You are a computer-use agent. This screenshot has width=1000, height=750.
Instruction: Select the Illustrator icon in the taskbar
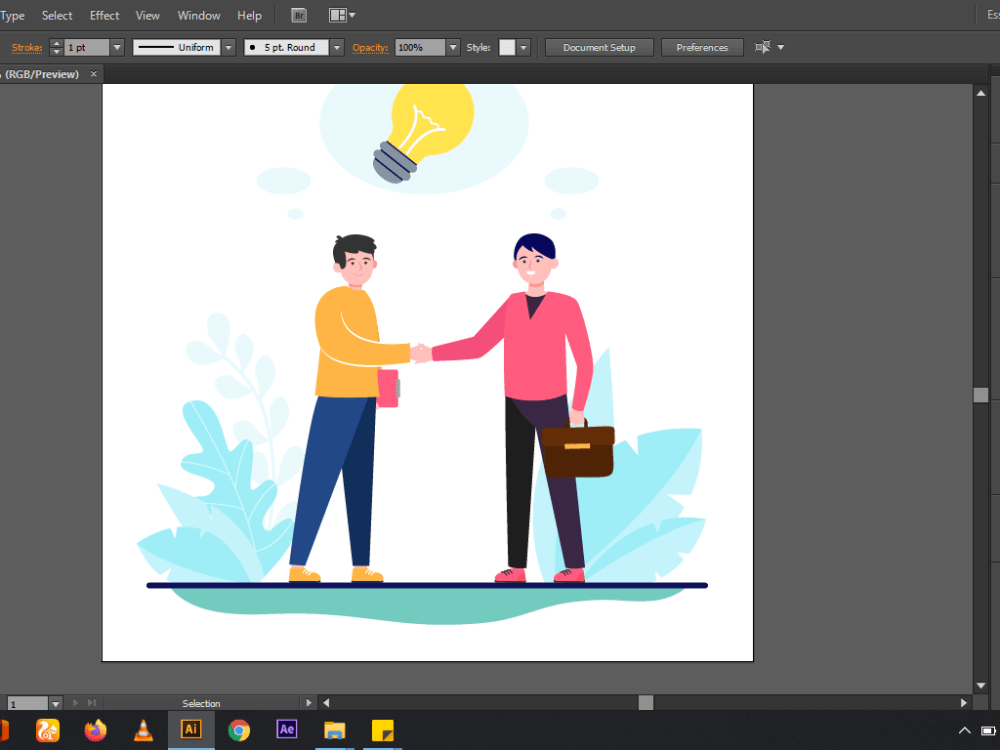[x=191, y=730]
